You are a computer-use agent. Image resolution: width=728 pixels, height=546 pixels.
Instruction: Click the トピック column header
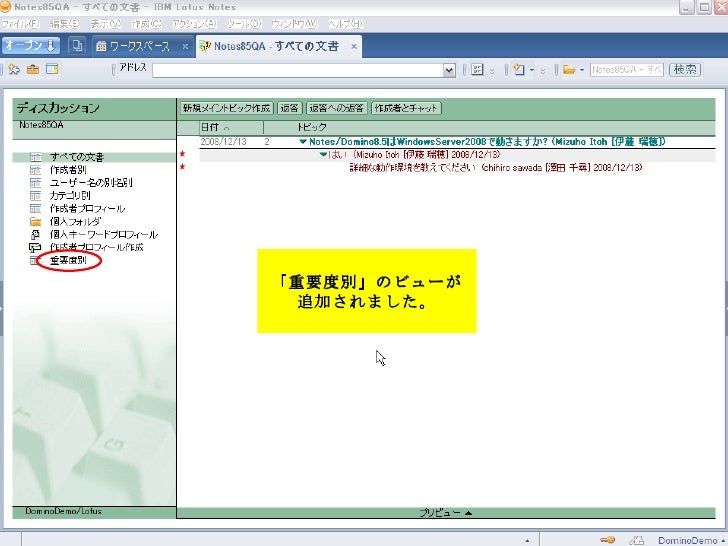coord(312,127)
